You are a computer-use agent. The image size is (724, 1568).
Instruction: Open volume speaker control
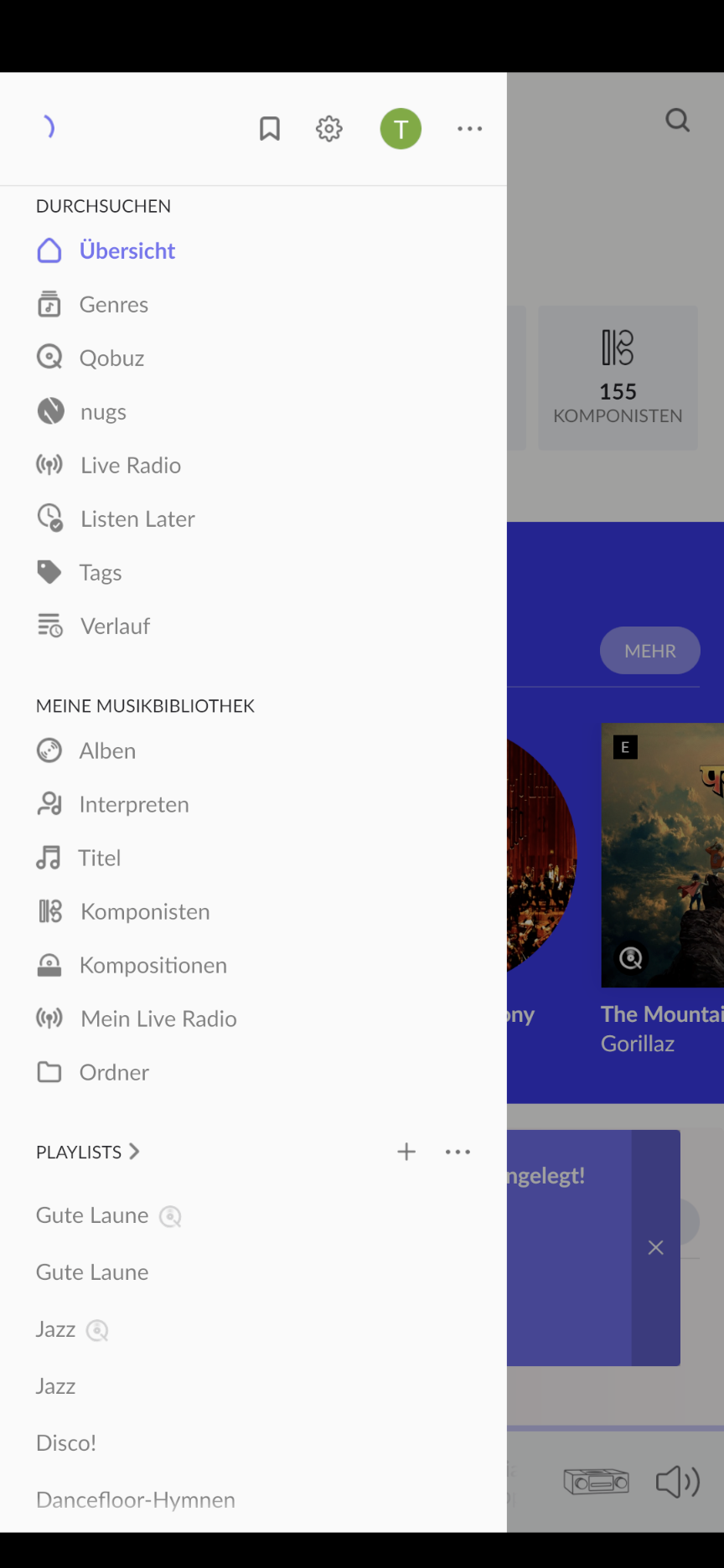click(677, 1482)
